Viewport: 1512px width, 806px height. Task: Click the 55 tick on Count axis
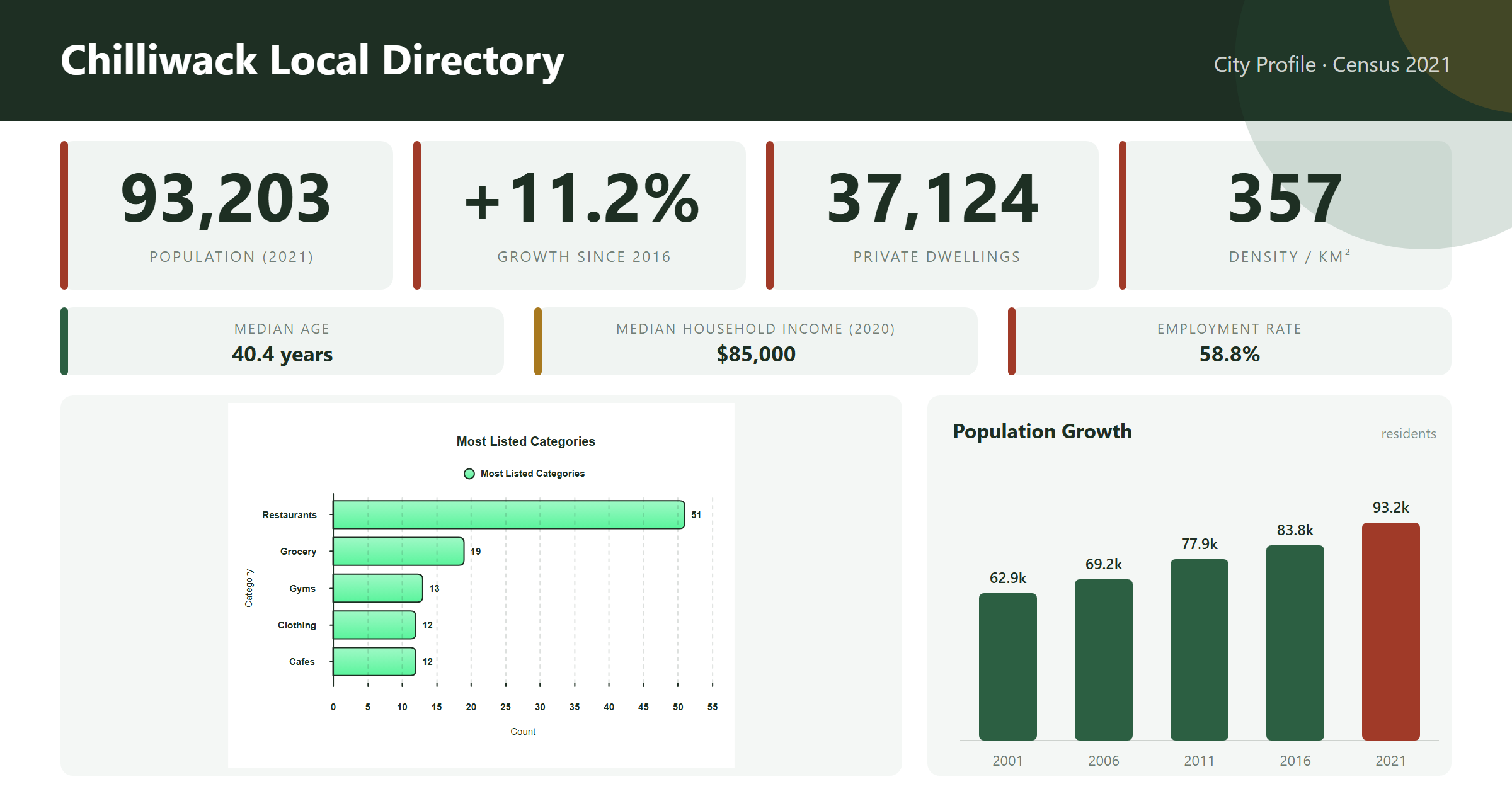[713, 707]
